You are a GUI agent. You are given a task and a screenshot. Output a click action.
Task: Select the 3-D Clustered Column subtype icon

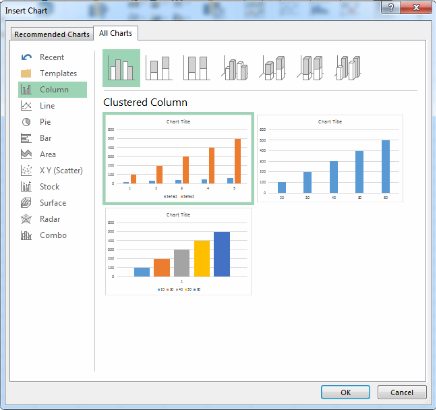pyautogui.click(x=235, y=68)
